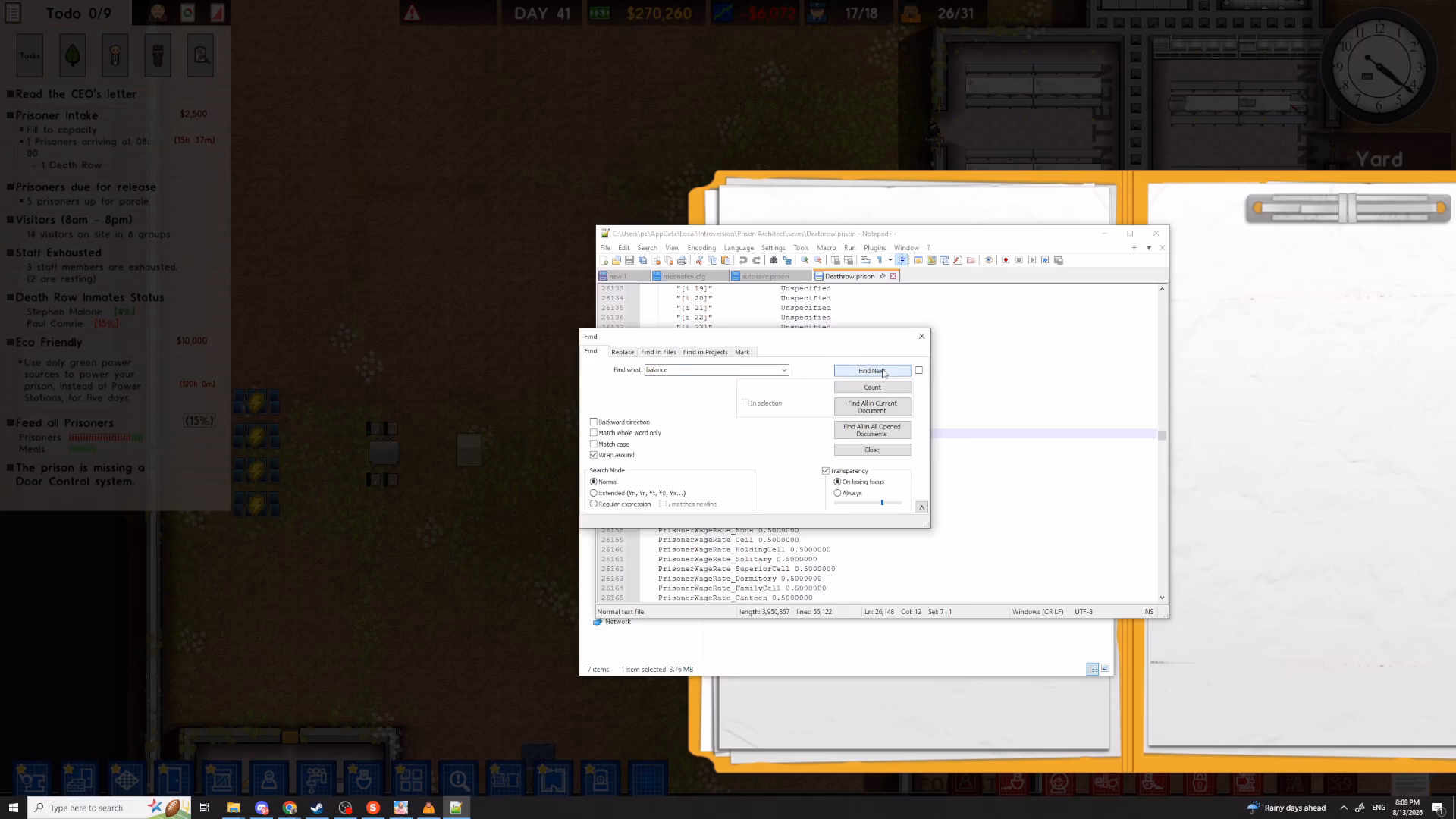
Task: Expand the Find what history dropdown
Action: coord(783,370)
